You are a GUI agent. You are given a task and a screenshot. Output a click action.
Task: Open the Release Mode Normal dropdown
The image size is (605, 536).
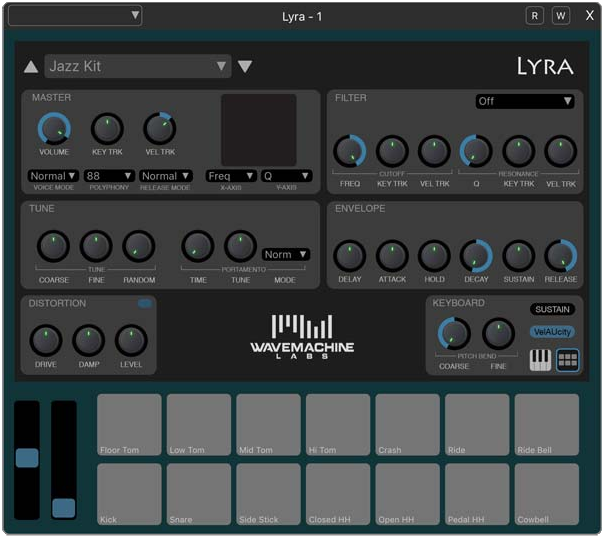coord(165,176)
